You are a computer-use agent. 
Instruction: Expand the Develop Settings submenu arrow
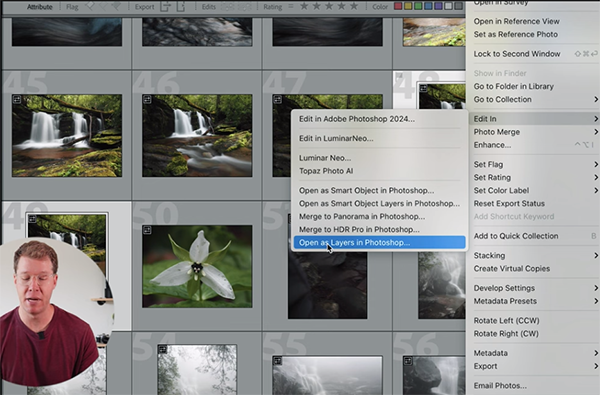click(596, 288)
